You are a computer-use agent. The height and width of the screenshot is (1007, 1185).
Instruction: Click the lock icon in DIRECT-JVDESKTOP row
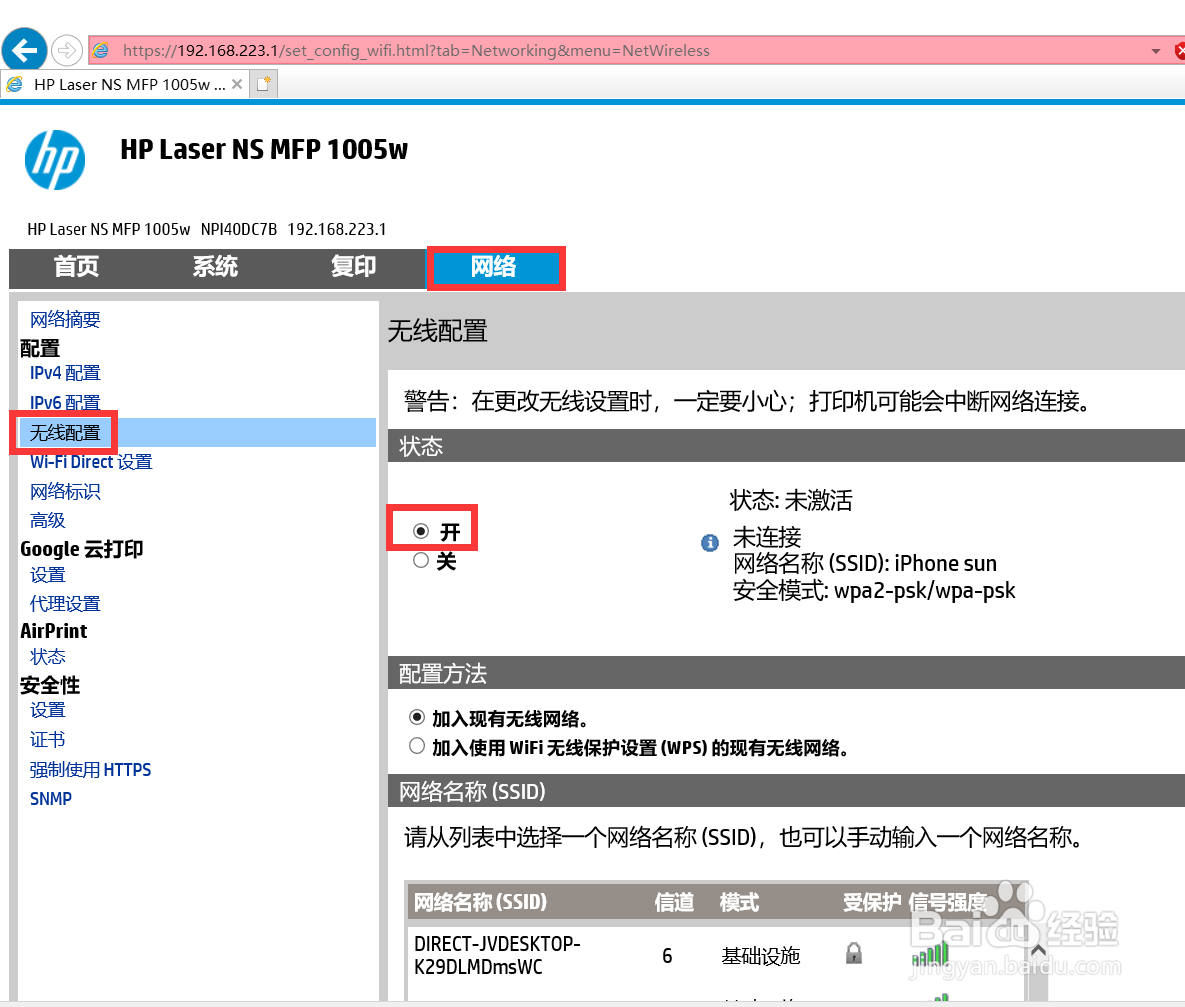point(854,953)
